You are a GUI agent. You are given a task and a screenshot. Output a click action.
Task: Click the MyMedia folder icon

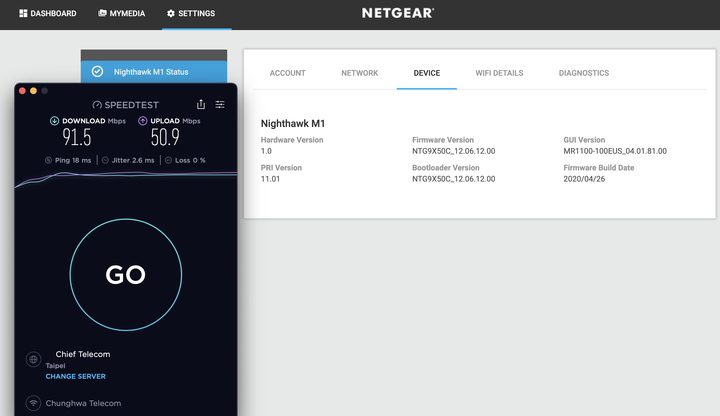point(102,13)
